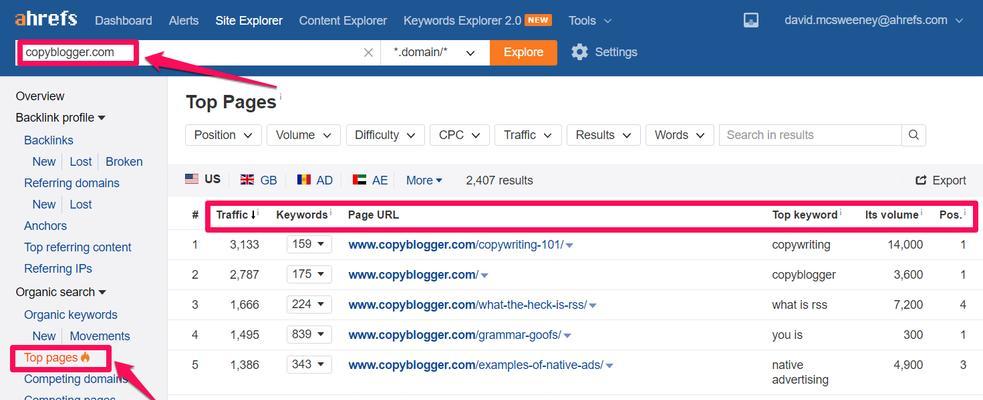This screenshot has height=400, width=983.
Task: Sort by the Keywords column header
Action: (302, 214)
